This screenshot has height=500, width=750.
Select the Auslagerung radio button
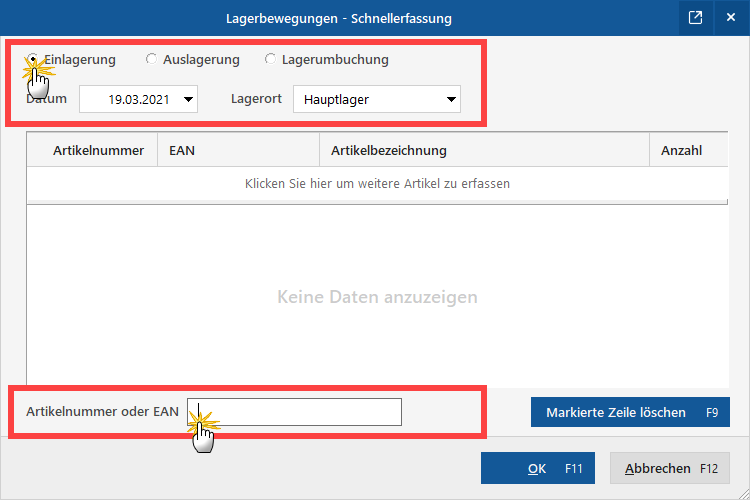152,59
